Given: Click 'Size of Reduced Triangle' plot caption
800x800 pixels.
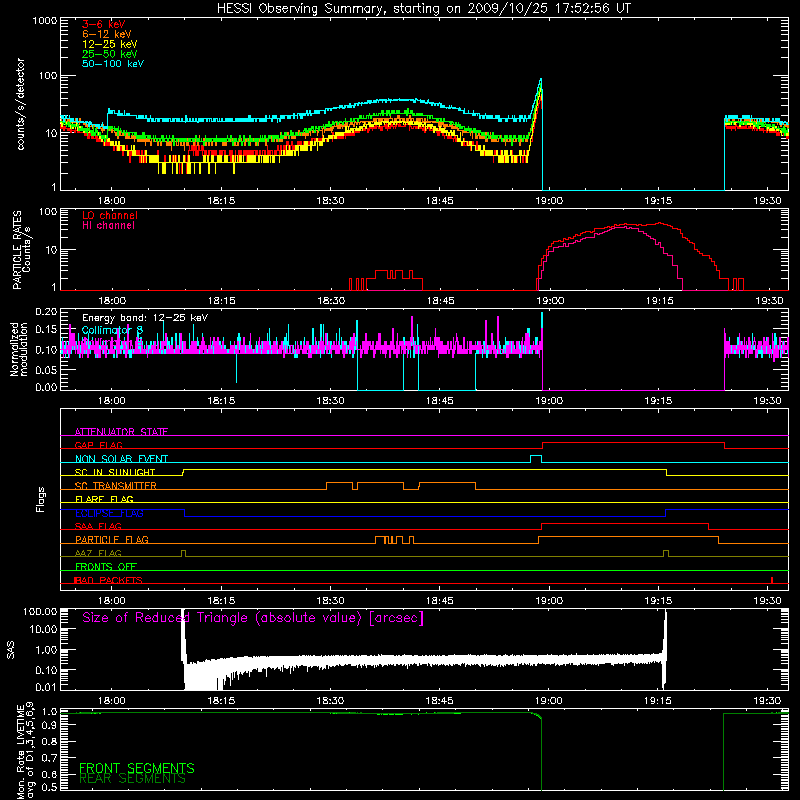Looking at the screenshot, I should [253, 618].
